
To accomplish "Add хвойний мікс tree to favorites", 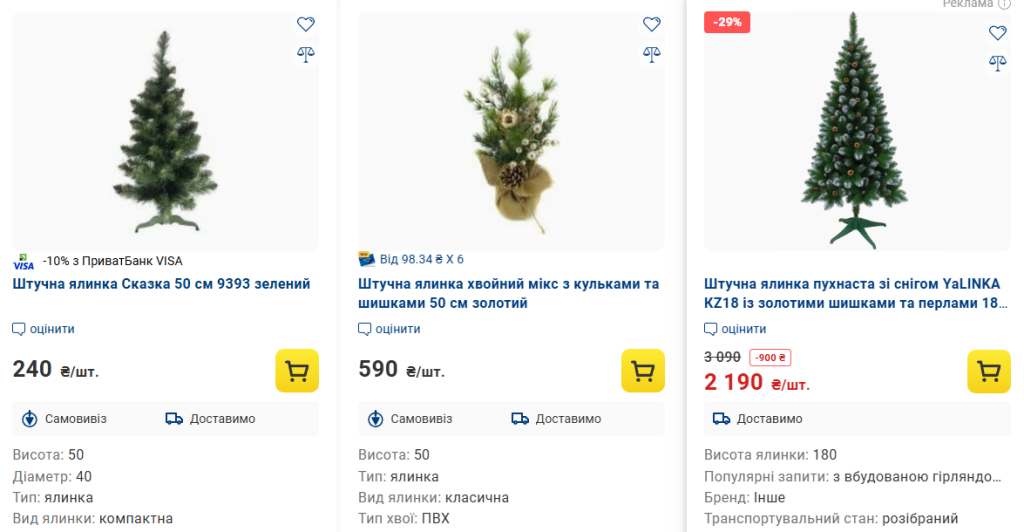I will (x=652, y=25).
